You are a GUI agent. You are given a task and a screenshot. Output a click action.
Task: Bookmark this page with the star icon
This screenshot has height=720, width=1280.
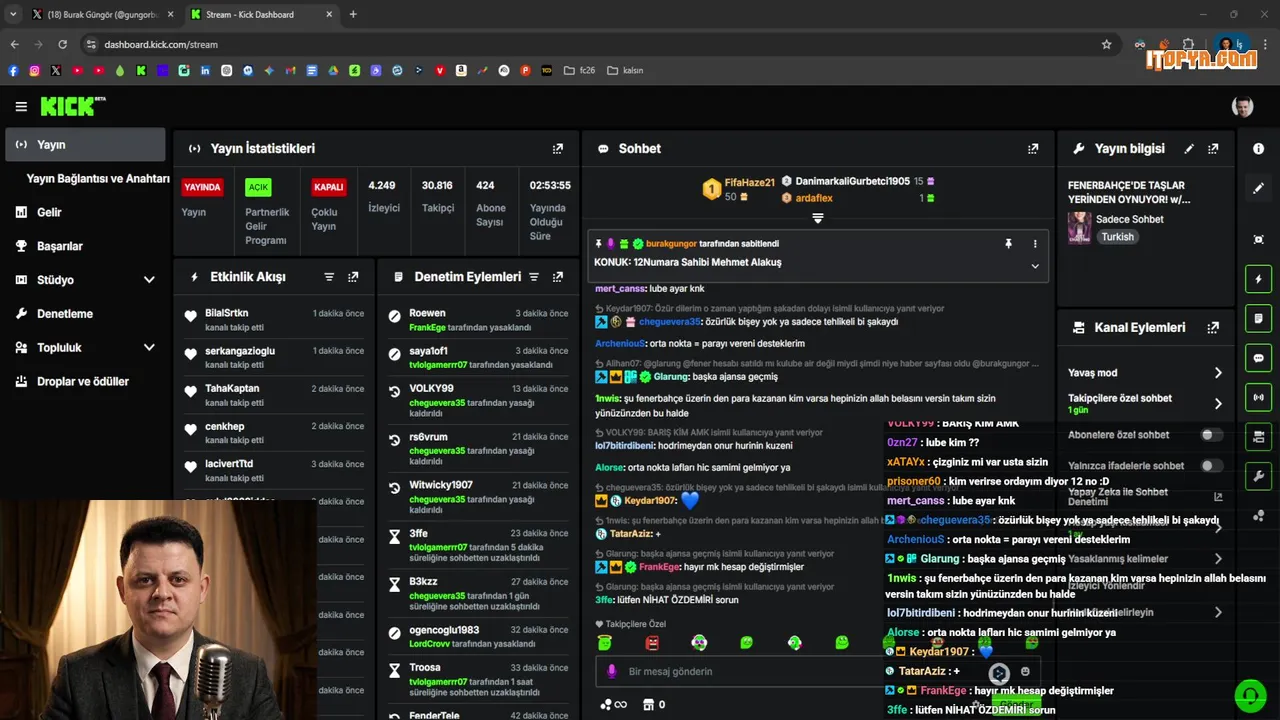click(x=1106, y=44)
